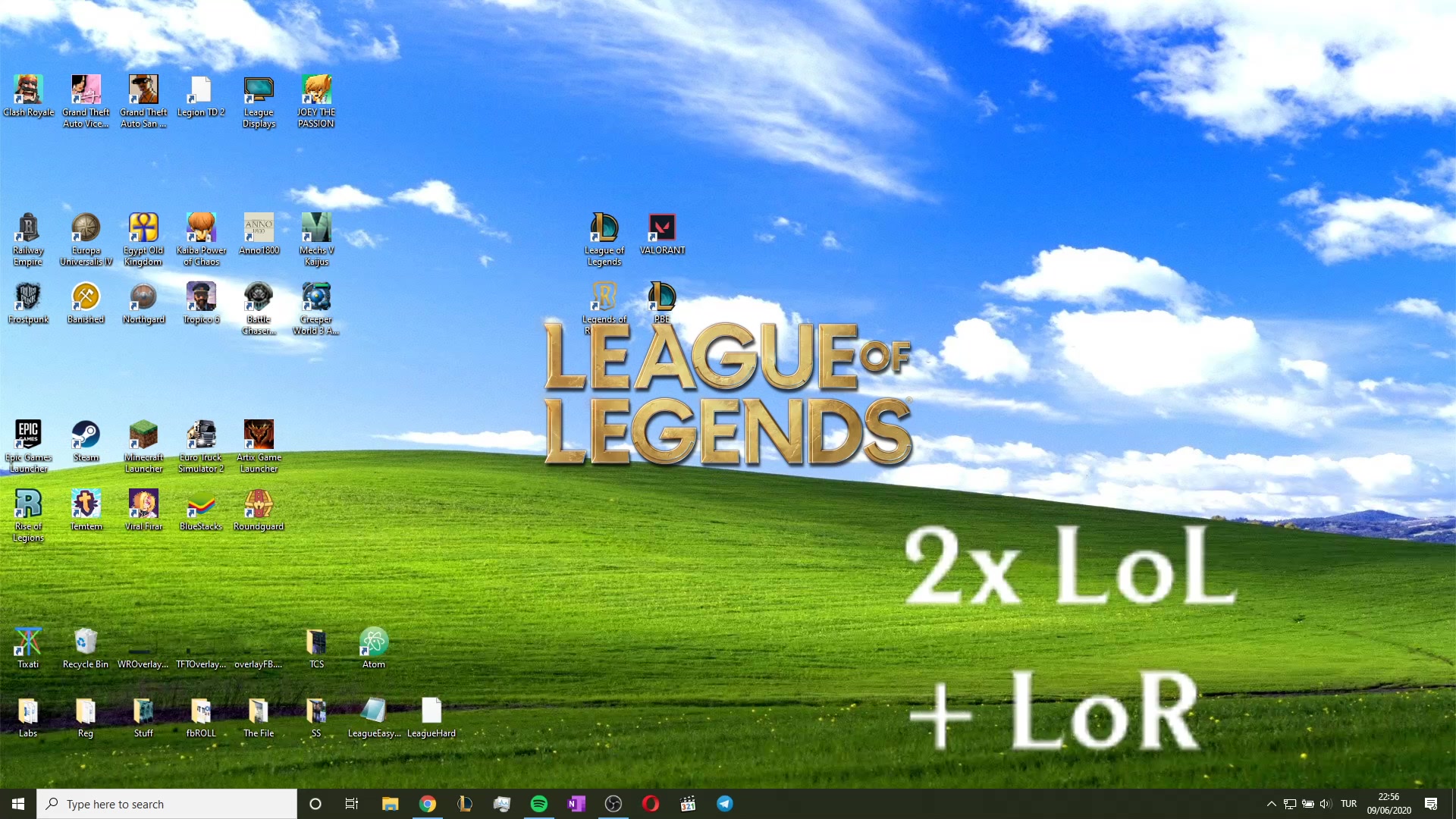
Task: Open the Windows Start menu
Action: pyautogui.click(x=18, y=804)
